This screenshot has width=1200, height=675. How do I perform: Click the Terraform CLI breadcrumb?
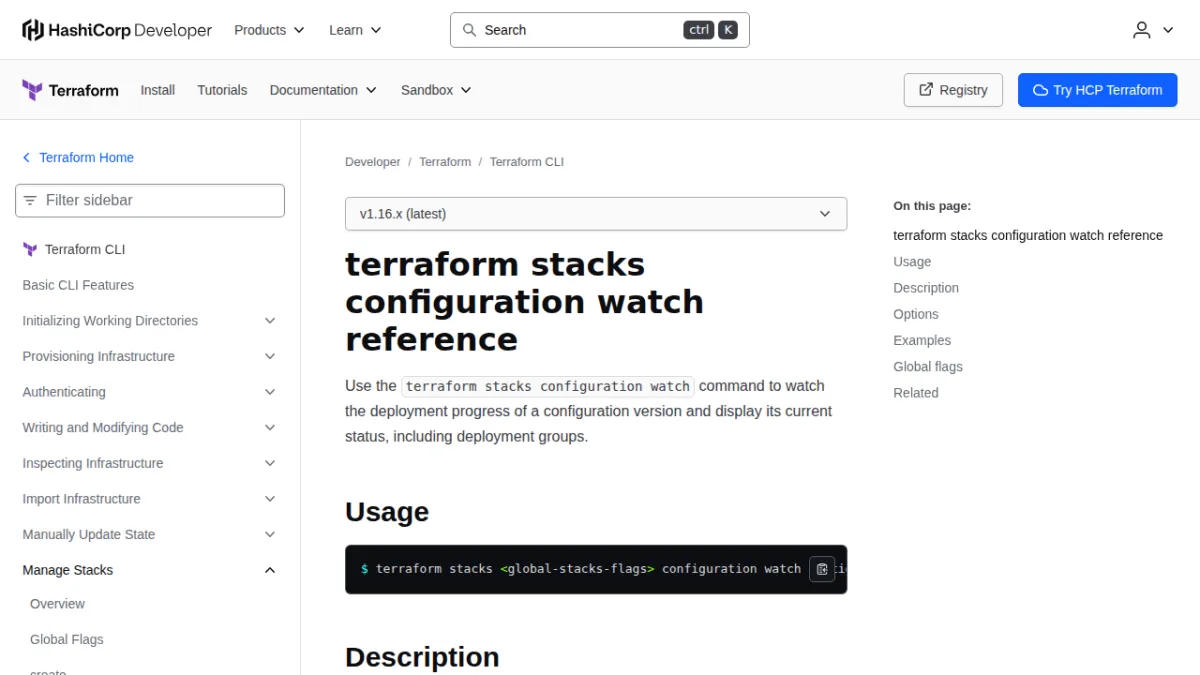(x=527, y=162)
